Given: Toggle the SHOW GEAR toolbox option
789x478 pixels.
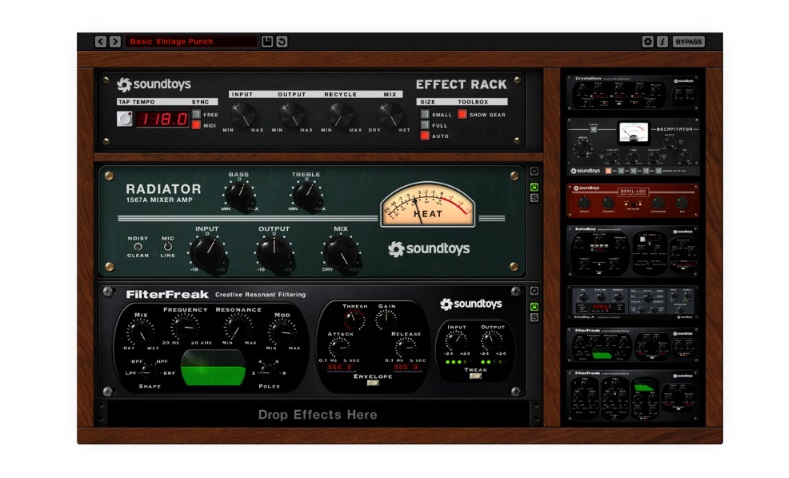Looking at the screenshot, I should (462, 114).
